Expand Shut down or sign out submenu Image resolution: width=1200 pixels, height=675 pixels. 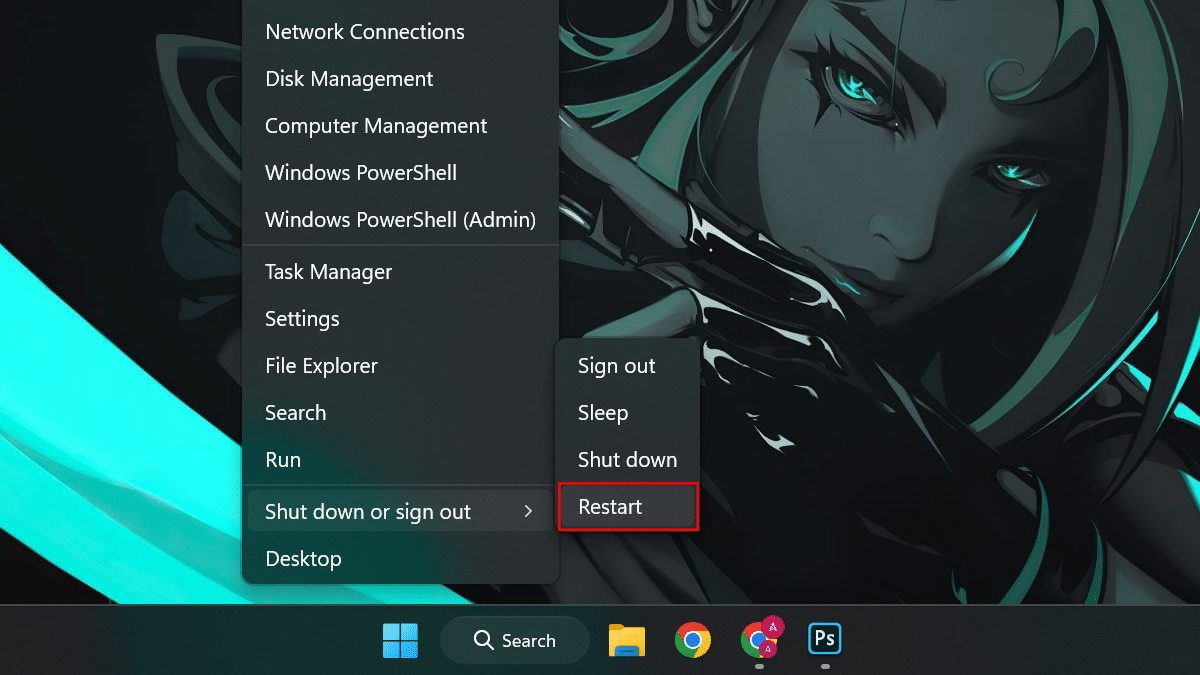pos(400,512)
